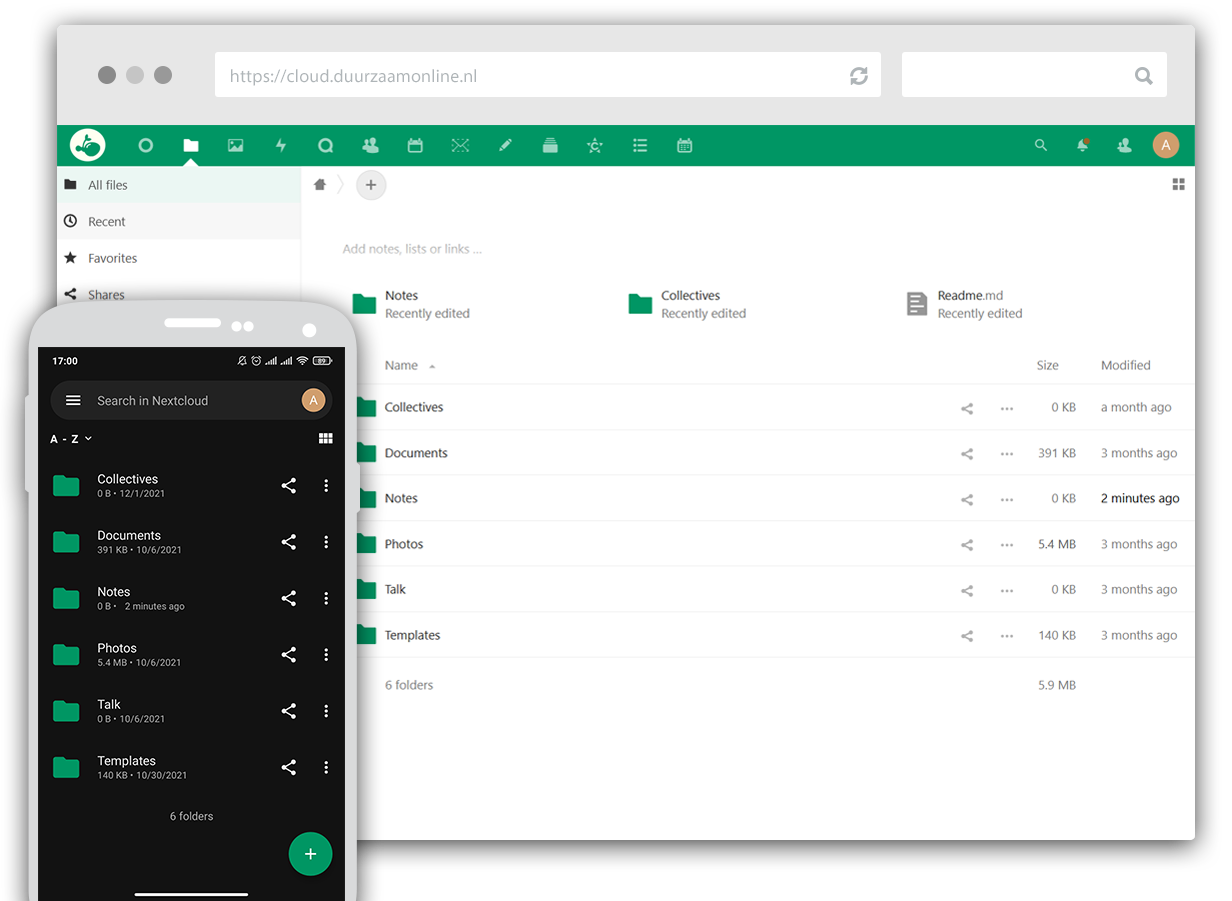This screenshot has height=901, width=1232.
Task: Toggle grid view in desktop file list
Action: 1179,185
